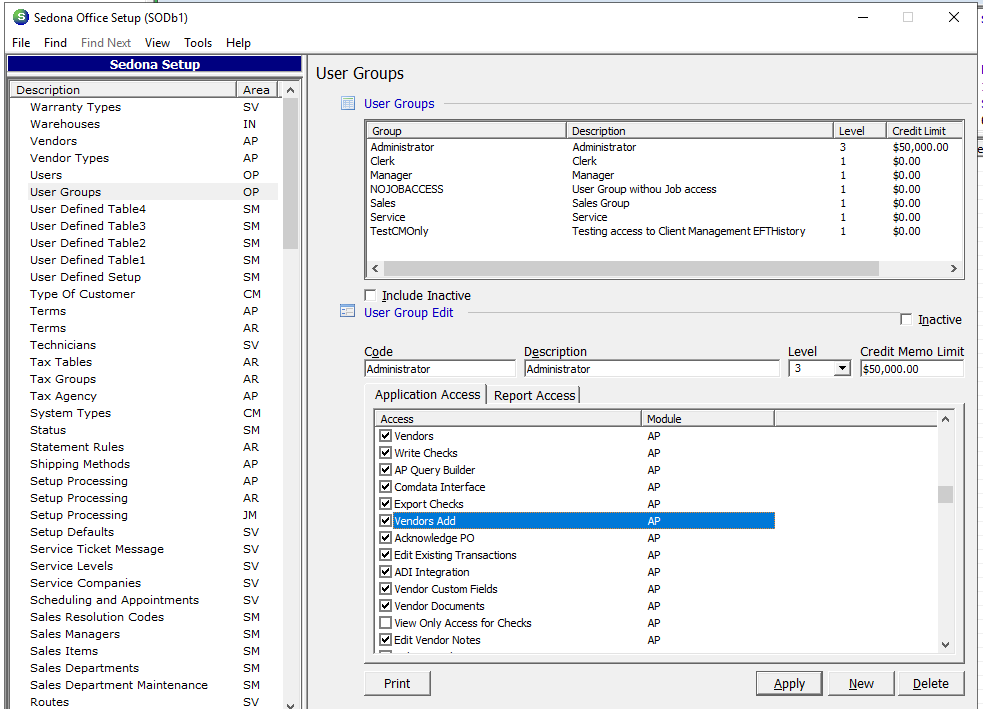Sort user groups by Credit Limit header
Screen dimensions: 983x709
[924, 130]
